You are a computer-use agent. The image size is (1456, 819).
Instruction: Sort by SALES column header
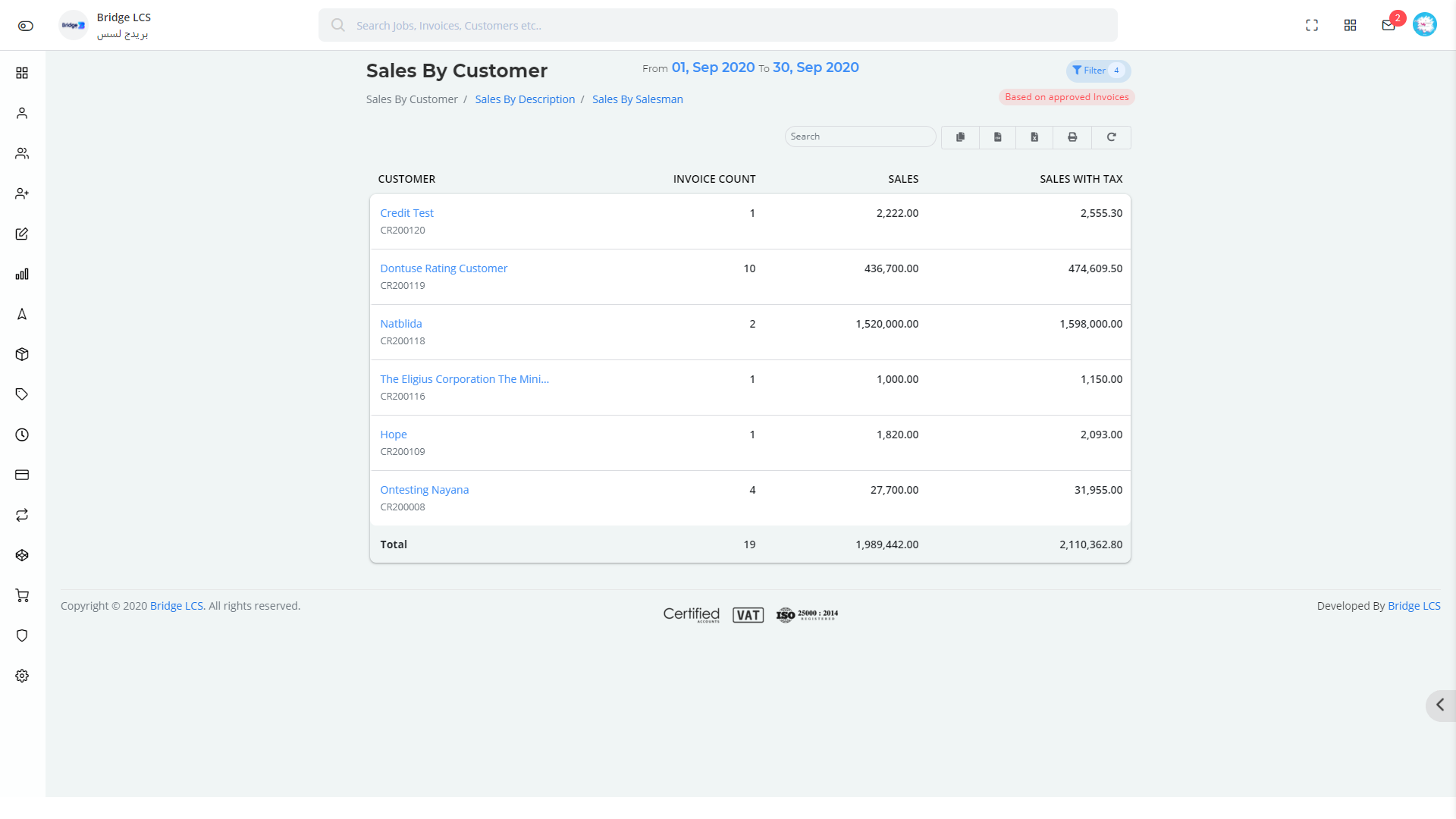[903, 179]
